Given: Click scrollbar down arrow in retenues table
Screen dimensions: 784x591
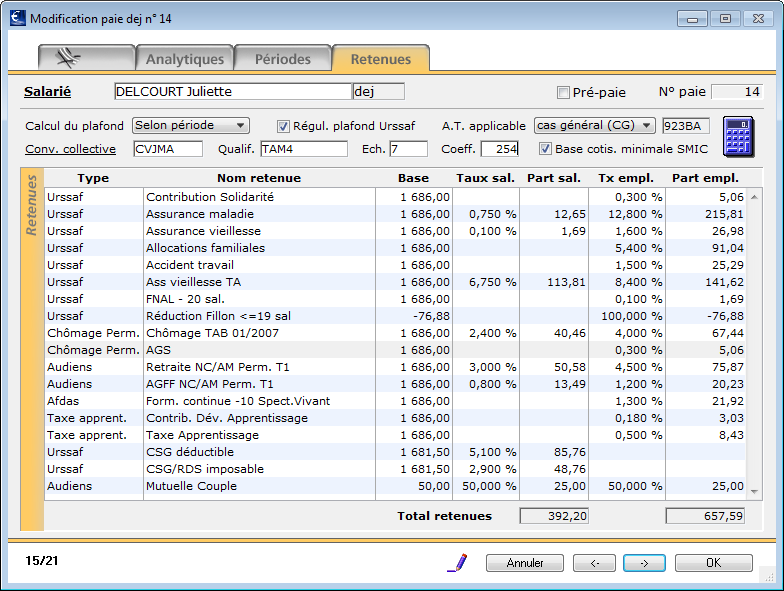Looking at the screenshot, I should coord(754,492).
